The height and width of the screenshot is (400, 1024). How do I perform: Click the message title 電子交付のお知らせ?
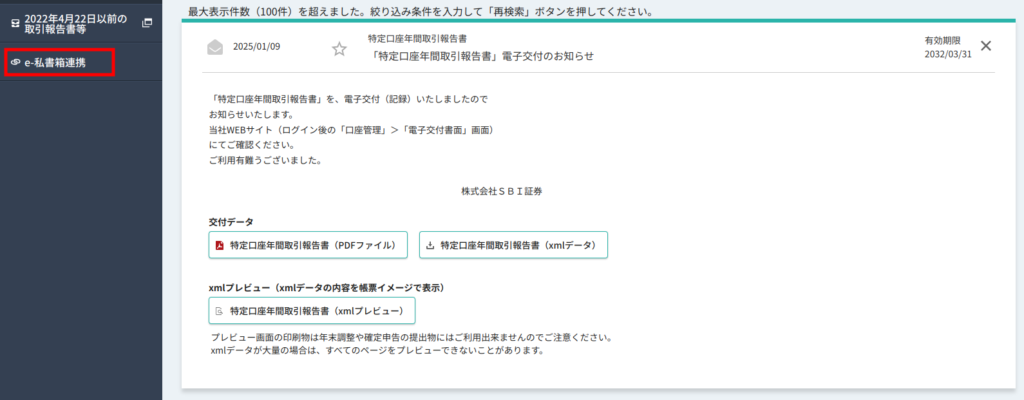481,56
